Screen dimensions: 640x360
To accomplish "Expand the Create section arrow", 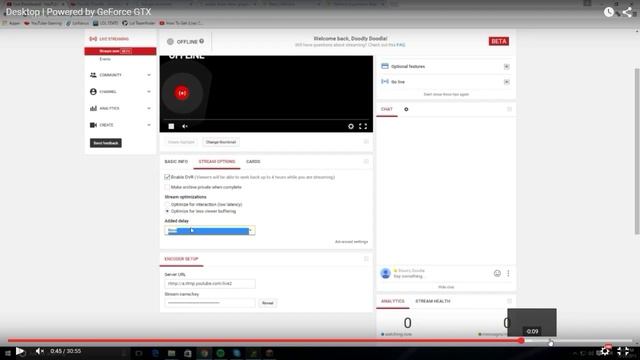I will [149, 125].
